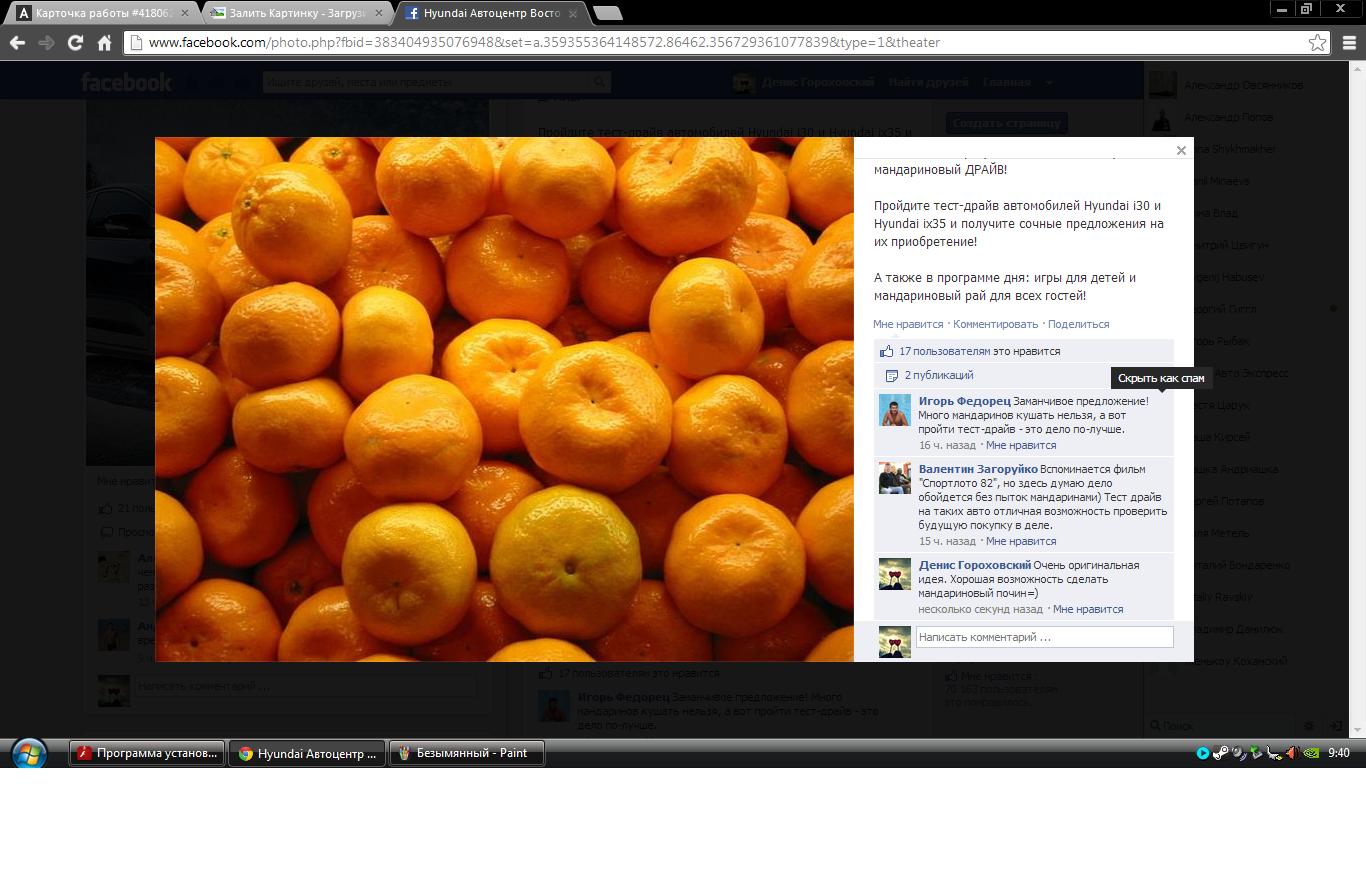Like the photo via Мне нравится link
This screenshot has height=878, width=1366.
pyautogui.click(x=908, y=324)
